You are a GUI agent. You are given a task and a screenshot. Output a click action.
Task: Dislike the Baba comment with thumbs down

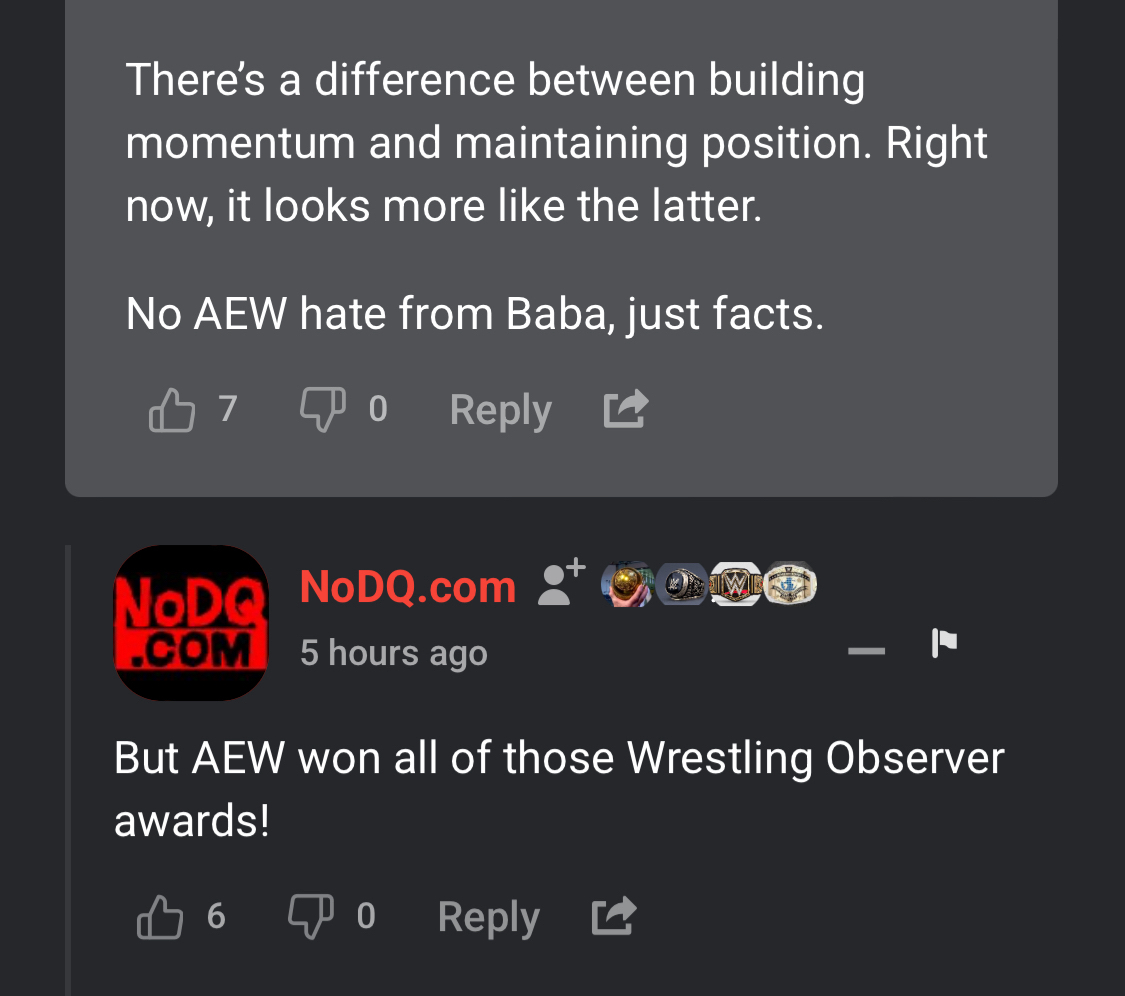pos(323,410)
